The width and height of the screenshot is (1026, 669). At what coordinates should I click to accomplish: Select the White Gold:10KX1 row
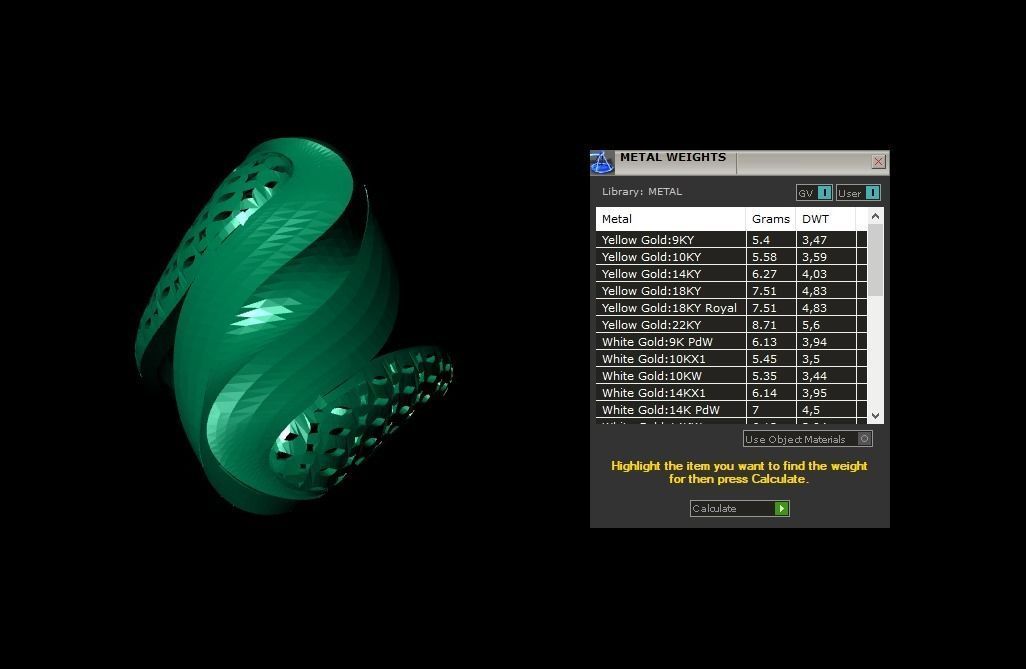click(x=731, y=359)
